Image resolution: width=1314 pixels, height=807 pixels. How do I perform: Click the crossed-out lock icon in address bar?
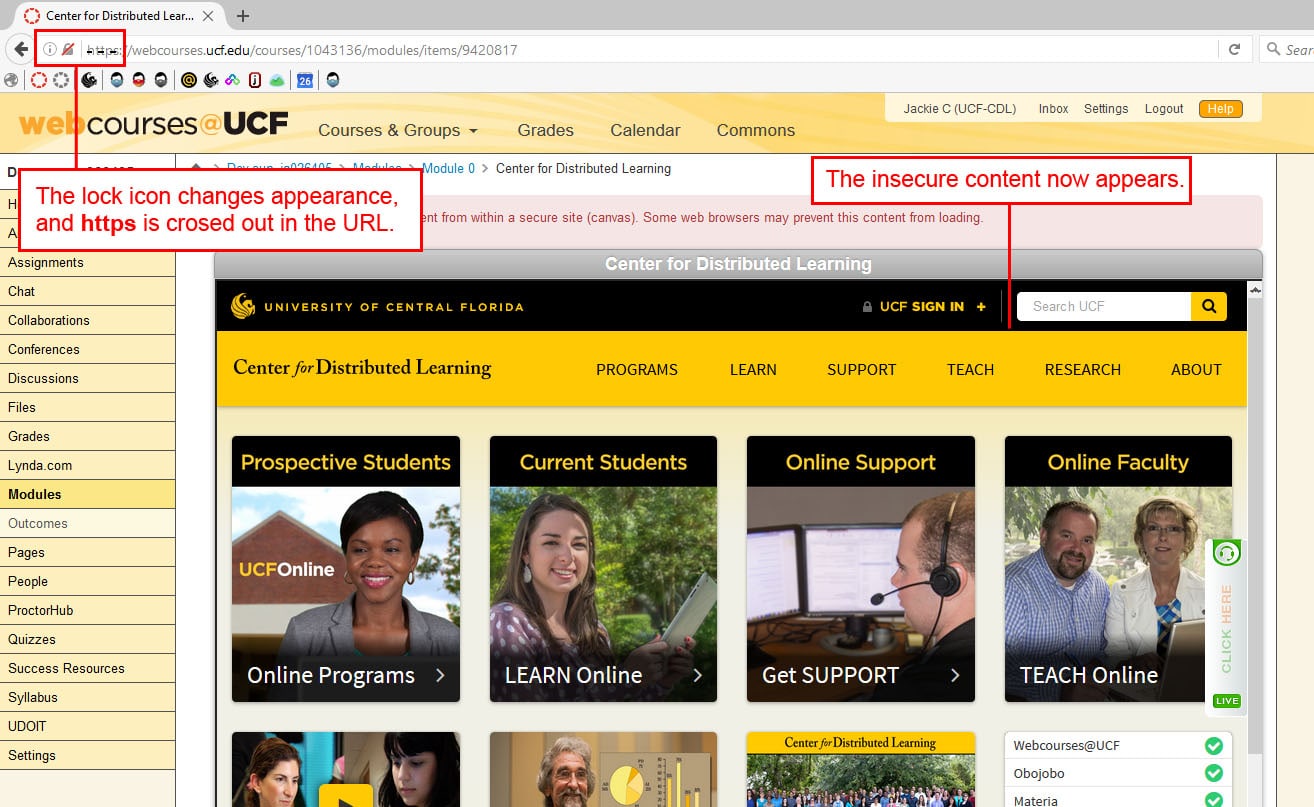coord(68,49)
